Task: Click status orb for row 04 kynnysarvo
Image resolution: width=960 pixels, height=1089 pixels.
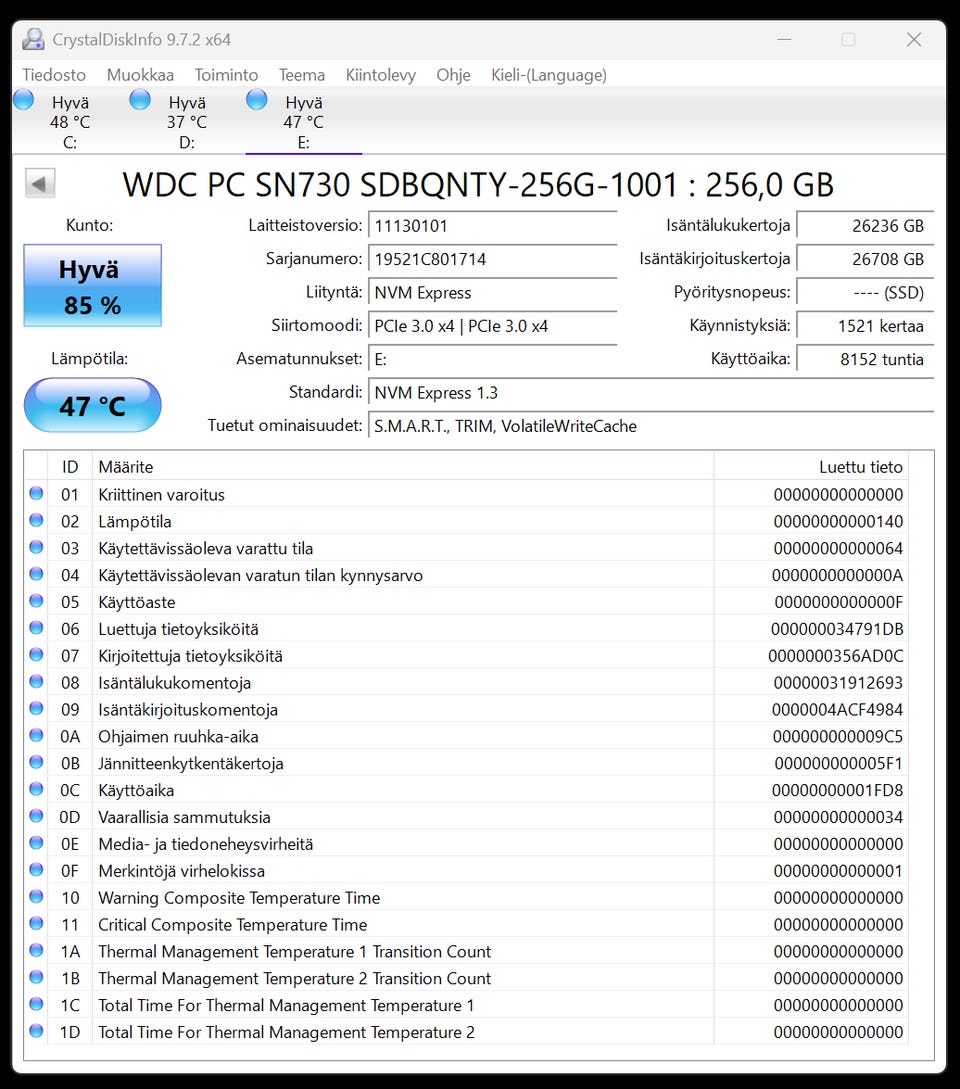Action: click(36, 574)
